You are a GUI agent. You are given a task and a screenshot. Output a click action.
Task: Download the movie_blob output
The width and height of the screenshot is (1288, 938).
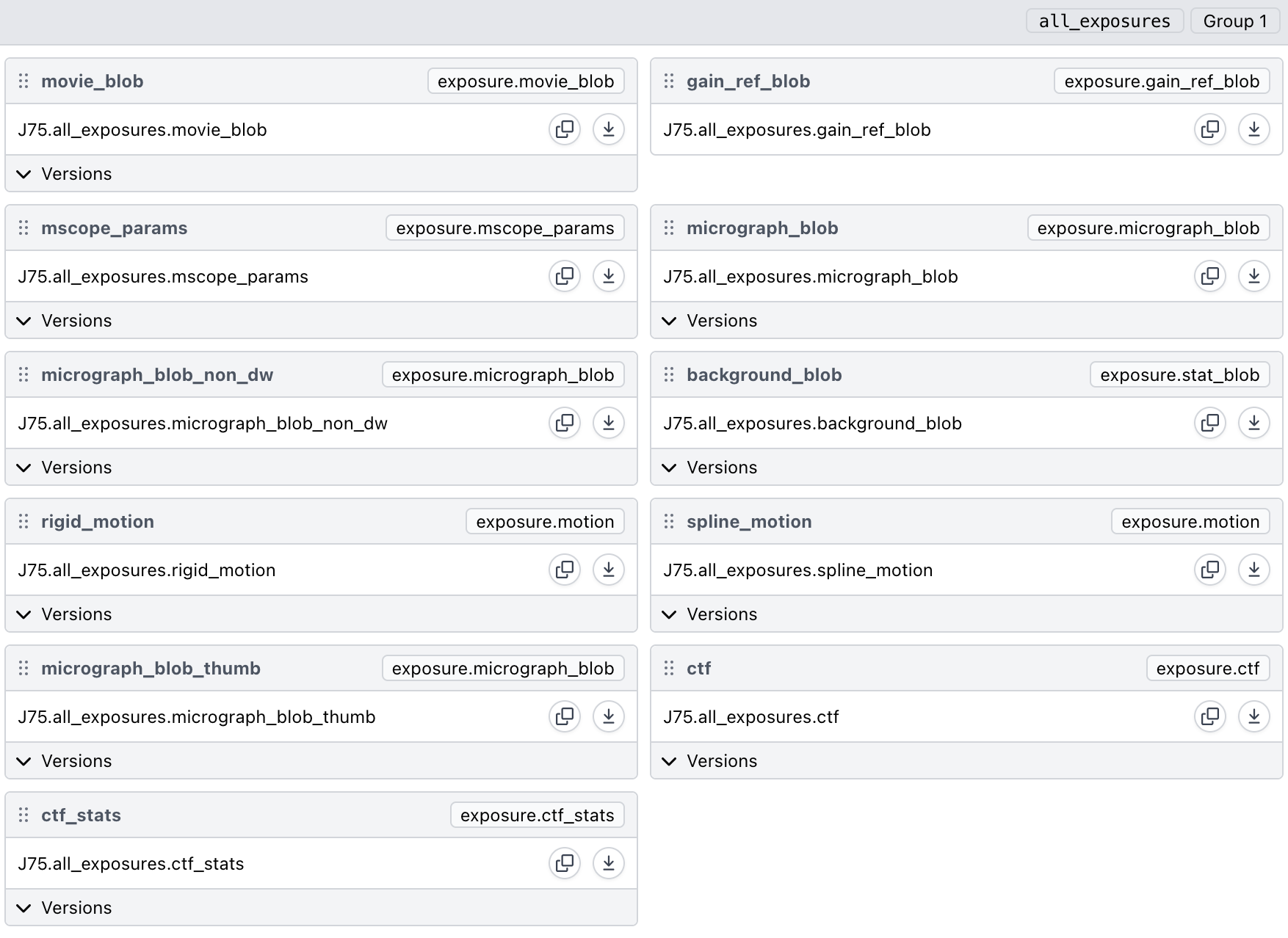tap(608, 129)
